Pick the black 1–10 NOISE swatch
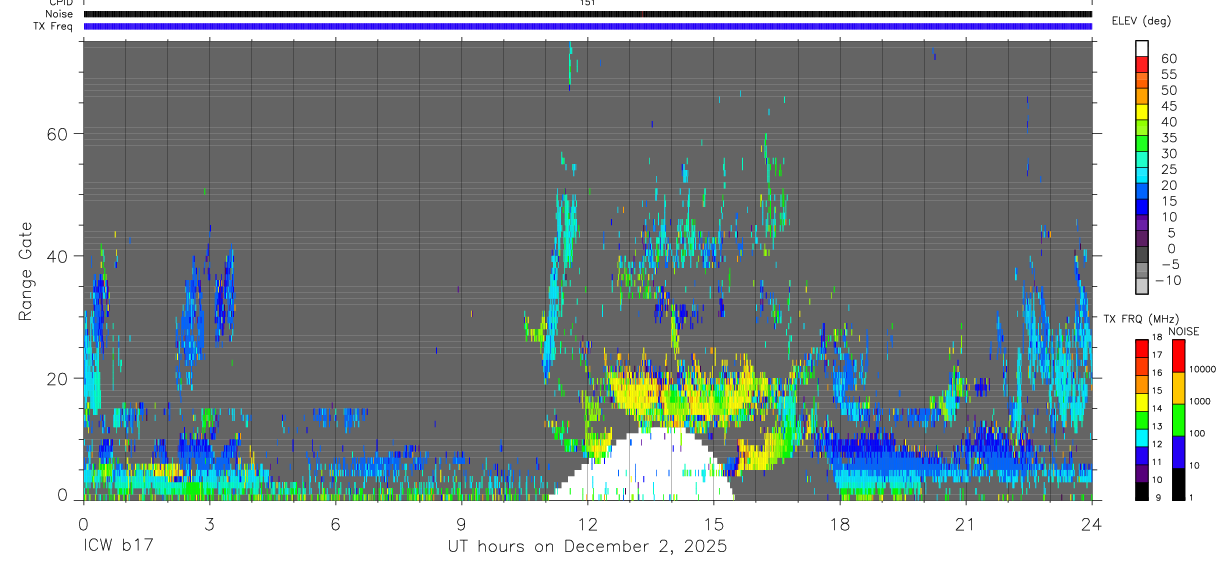1228x567 pixels. pos(1178,482)
